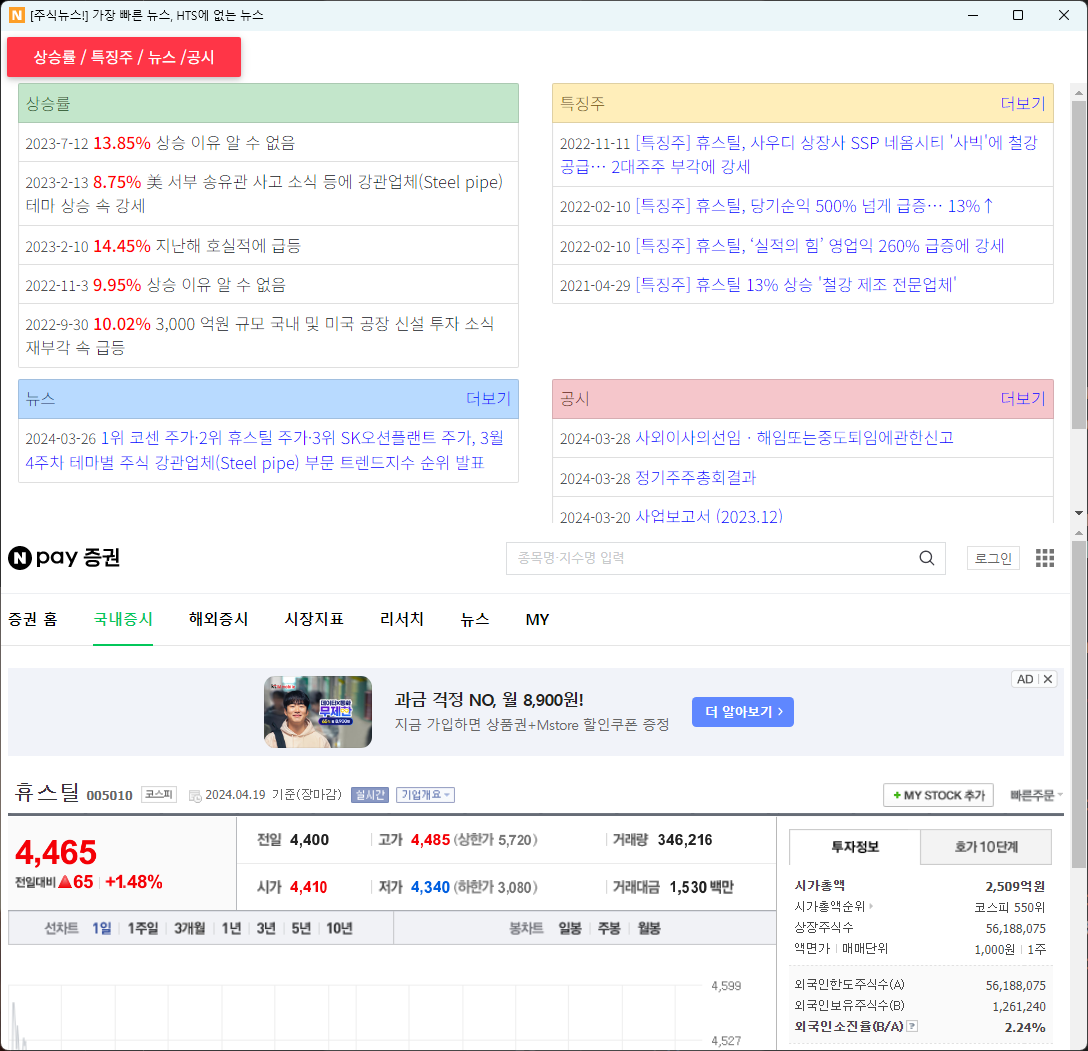
Task: Expand the 빠른주문 dropdown
Action: tap(1037, 796)
